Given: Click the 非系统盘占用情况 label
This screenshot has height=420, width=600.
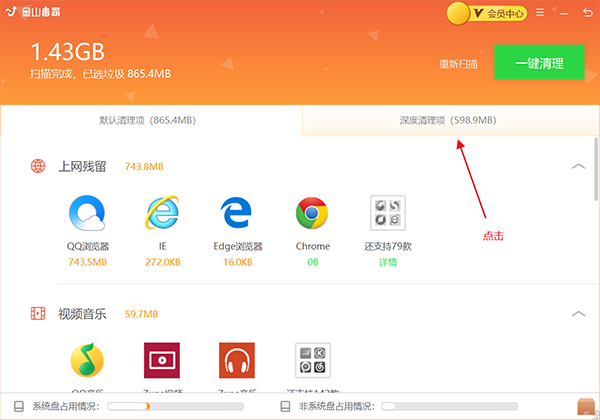Looking at the screenshot, I should pos(337,406).
